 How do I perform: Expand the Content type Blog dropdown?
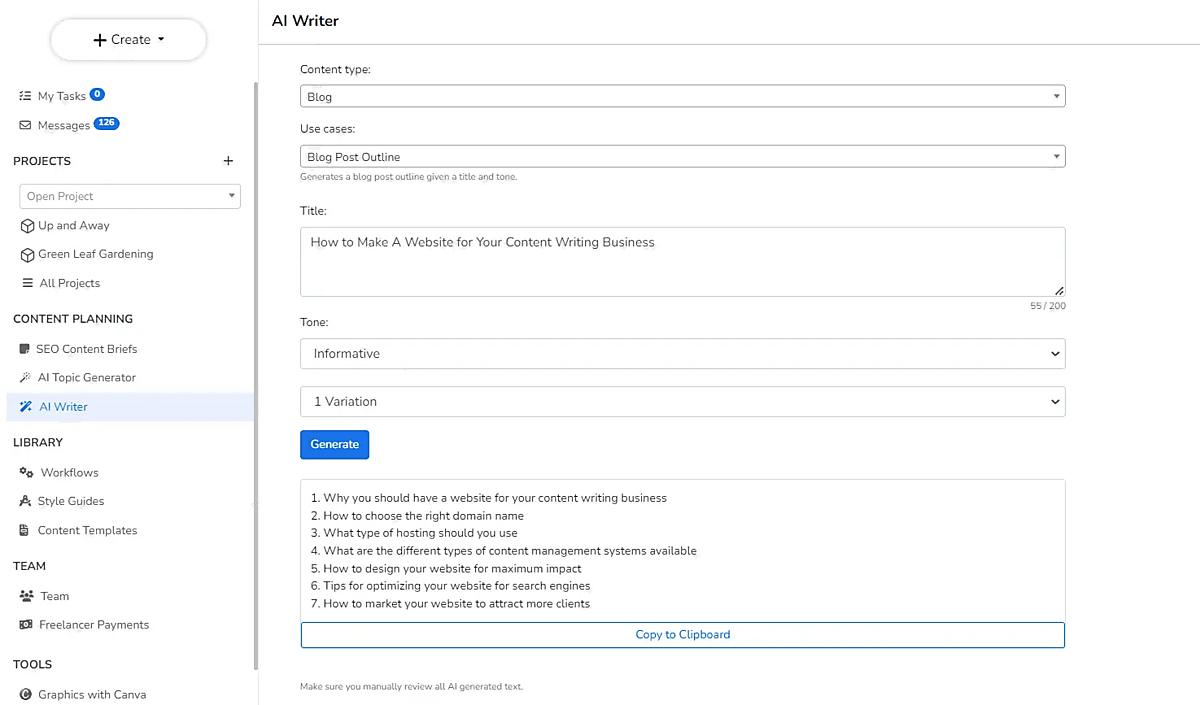tap(682, 97)
